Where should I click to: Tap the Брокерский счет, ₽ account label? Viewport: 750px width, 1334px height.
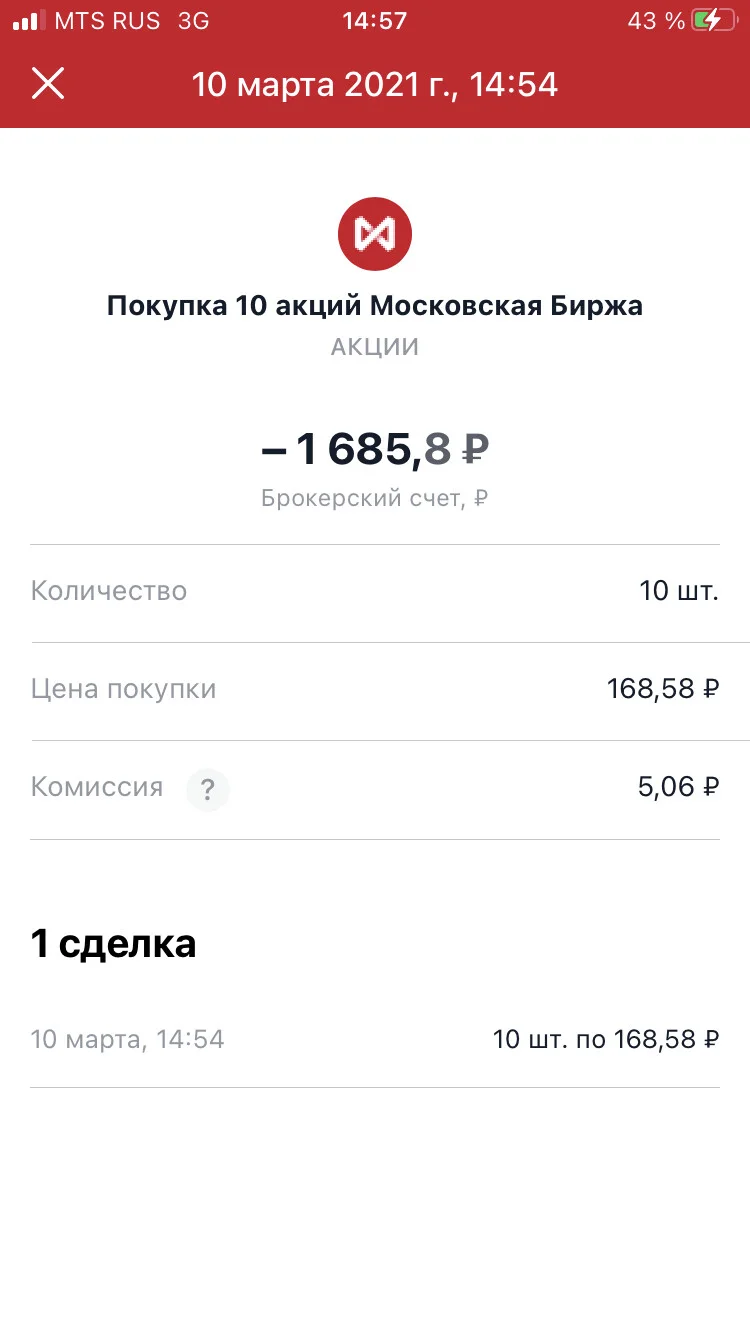point(375,498)
